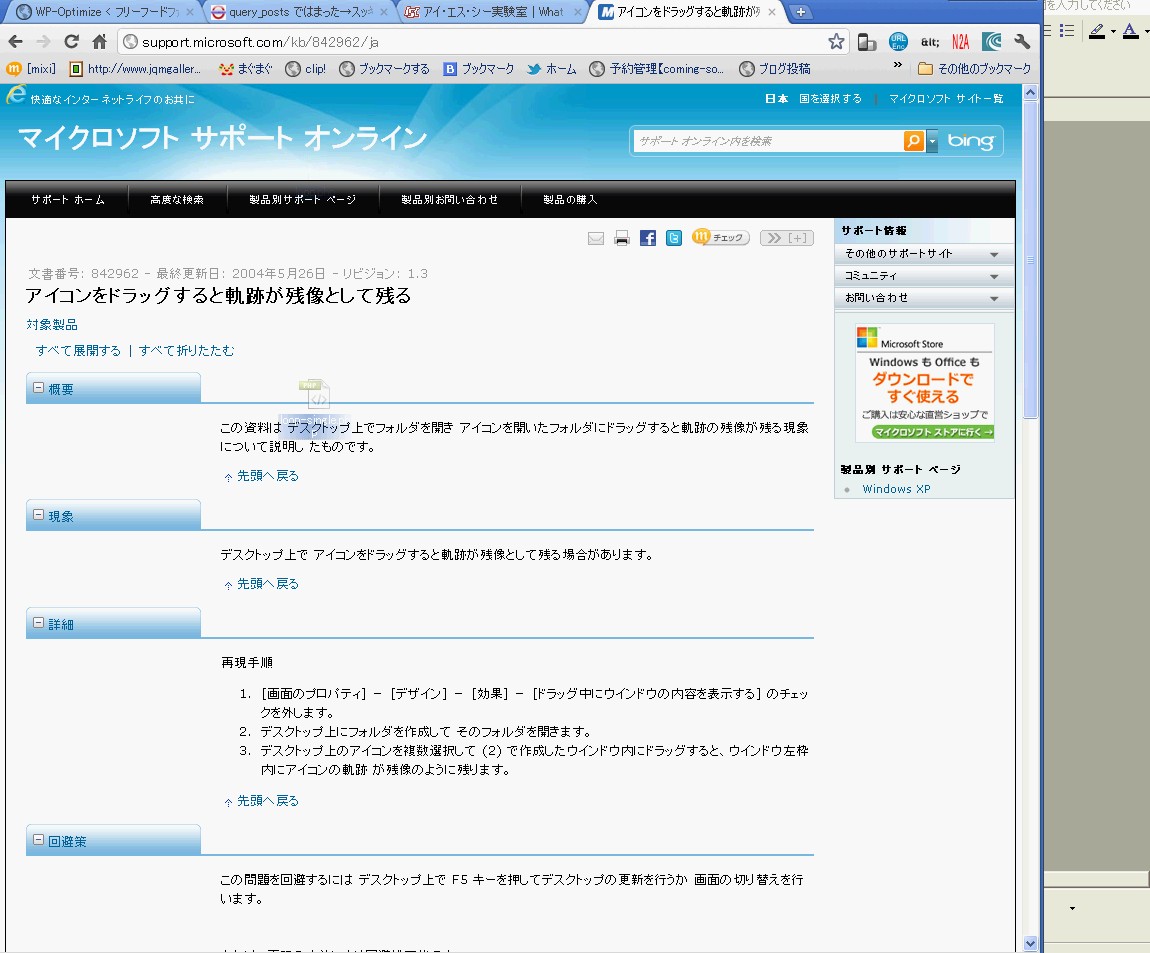Expand お問い合わせ dropdown
The height and width of the screenshot is (953, 1150).
coord(924,298)
